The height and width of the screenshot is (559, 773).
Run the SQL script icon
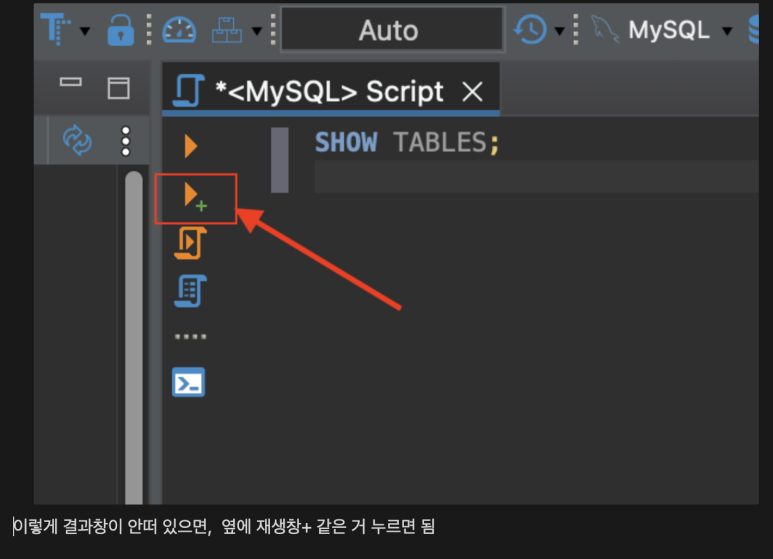tap(190, 243)
